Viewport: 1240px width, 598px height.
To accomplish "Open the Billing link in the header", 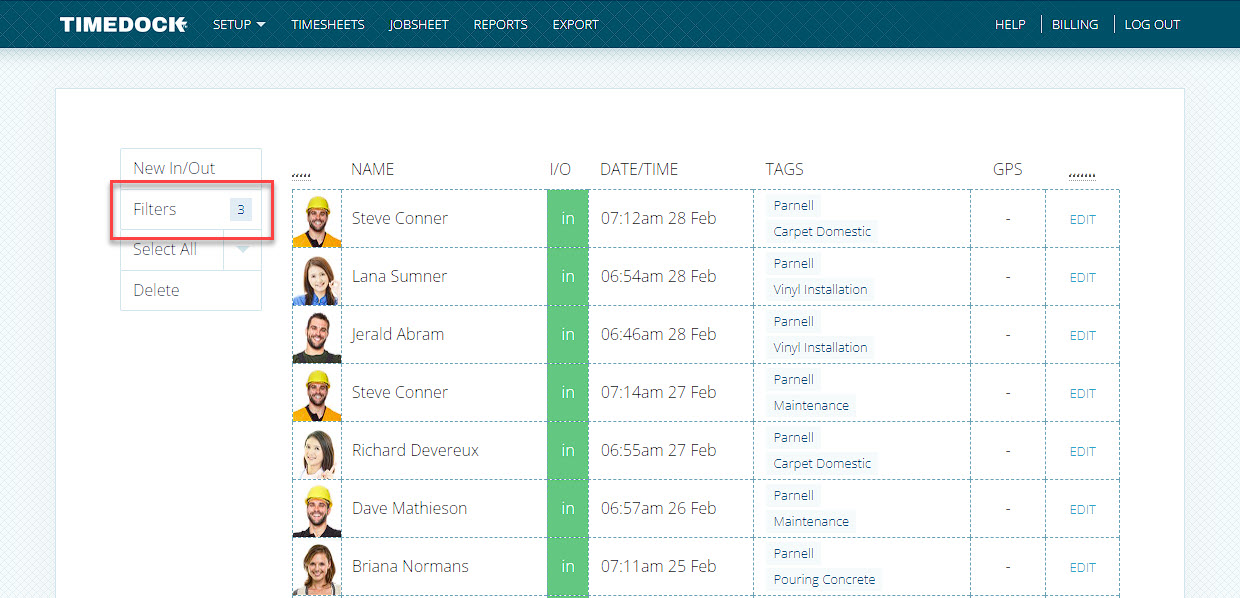I will [x=1074, y=24].
